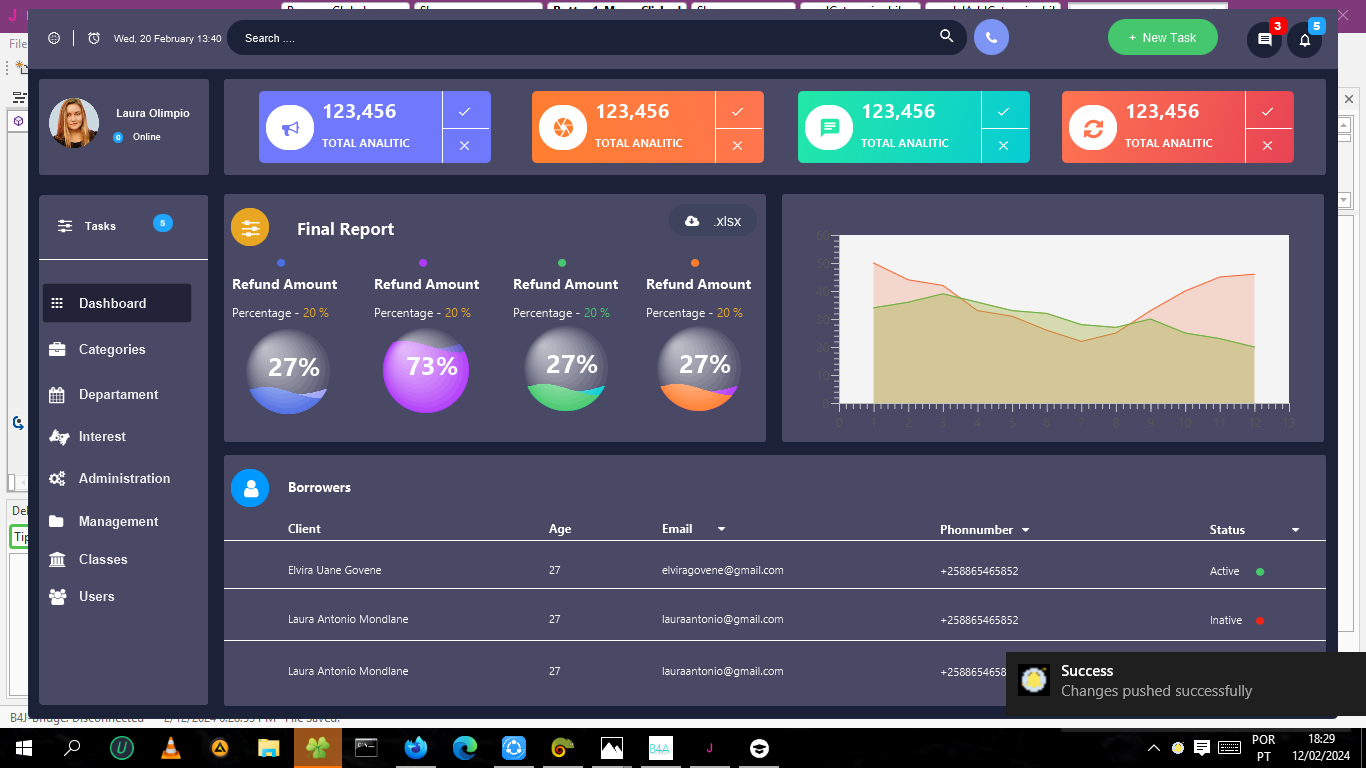Click the X on the orange analytic card

(738, 146)
